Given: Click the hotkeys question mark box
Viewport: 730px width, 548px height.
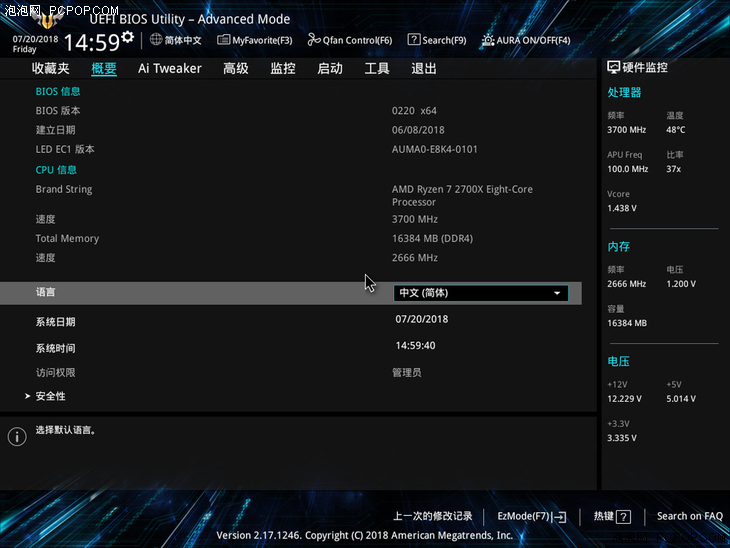Looking at the screenshot, I should pyautogui.click(x=623, y=516).
